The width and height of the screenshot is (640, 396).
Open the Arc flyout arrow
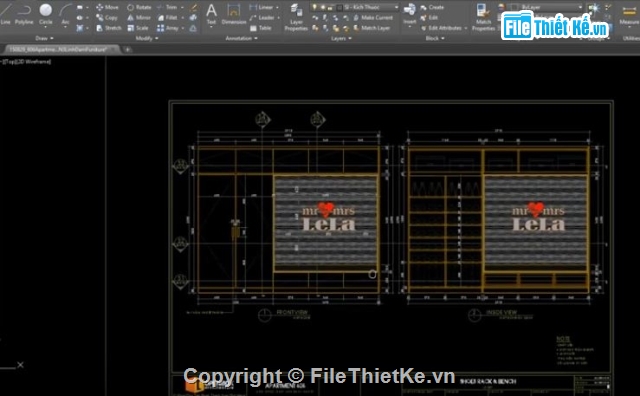coord(65,28)
